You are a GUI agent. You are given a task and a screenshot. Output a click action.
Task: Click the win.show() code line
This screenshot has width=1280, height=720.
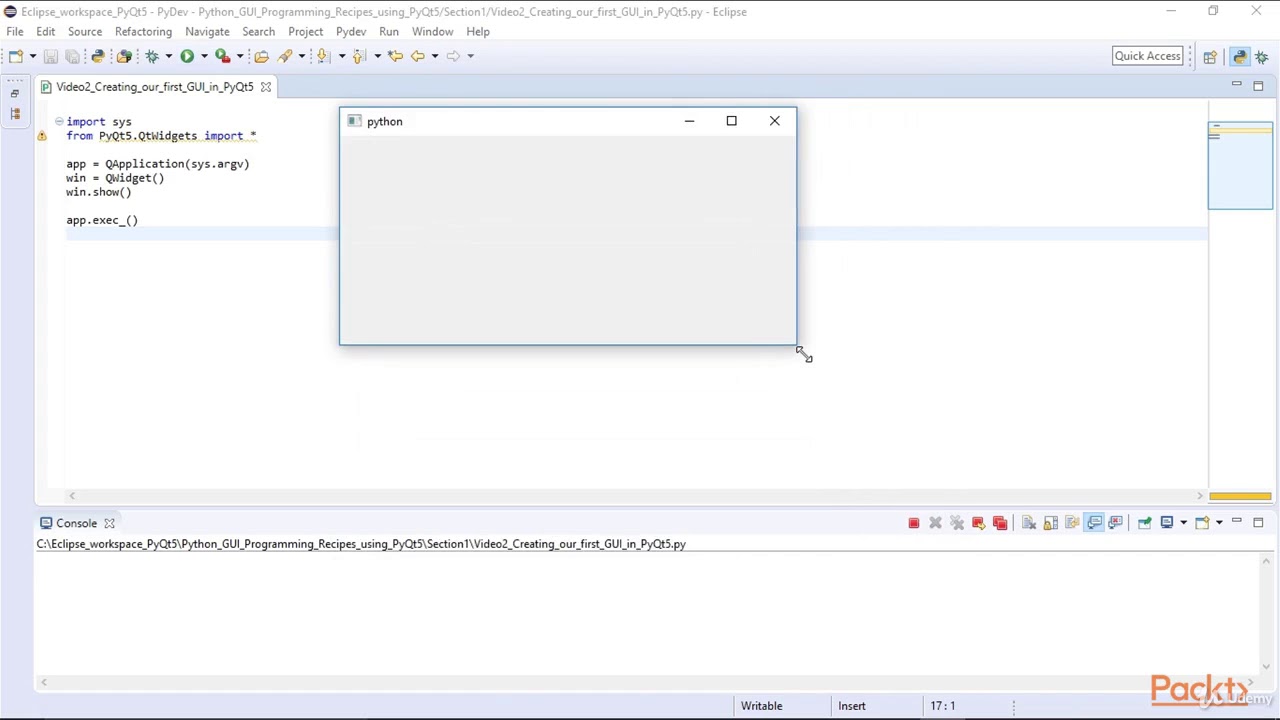point(98,192)
